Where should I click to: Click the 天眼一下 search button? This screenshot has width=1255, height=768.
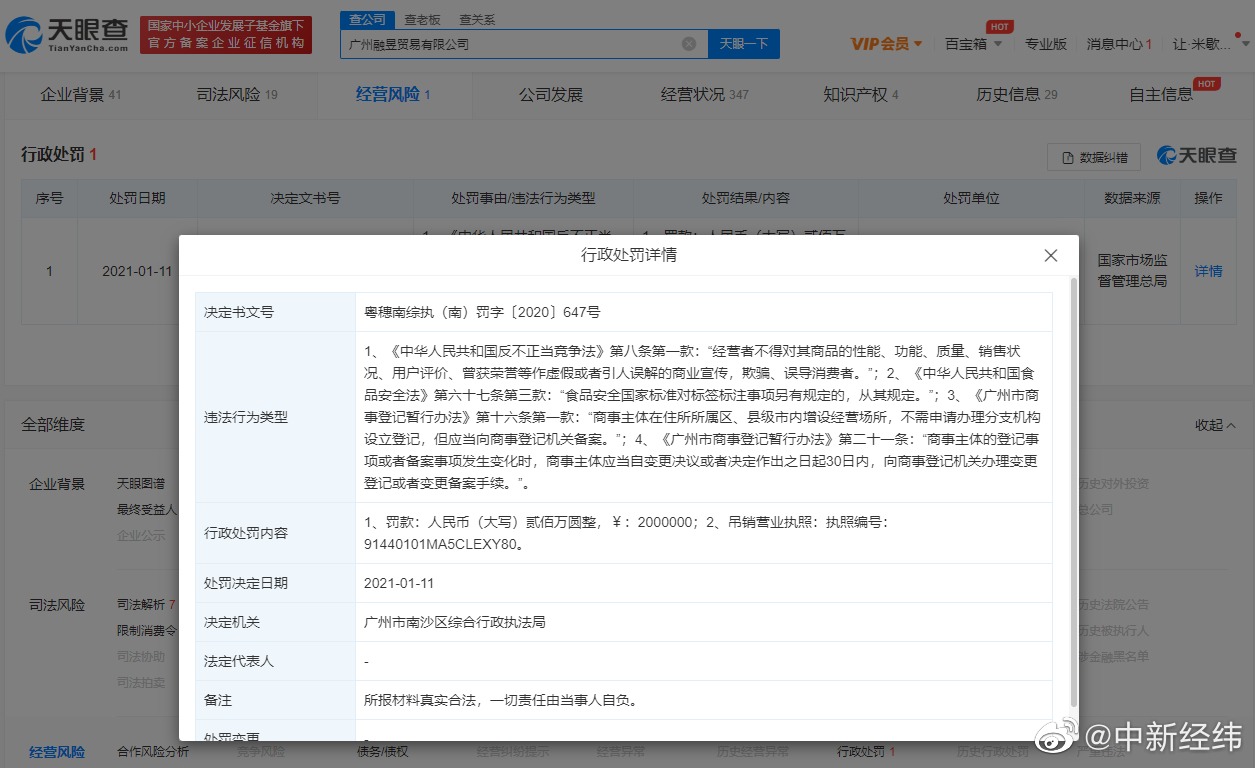tap(743, 44)
